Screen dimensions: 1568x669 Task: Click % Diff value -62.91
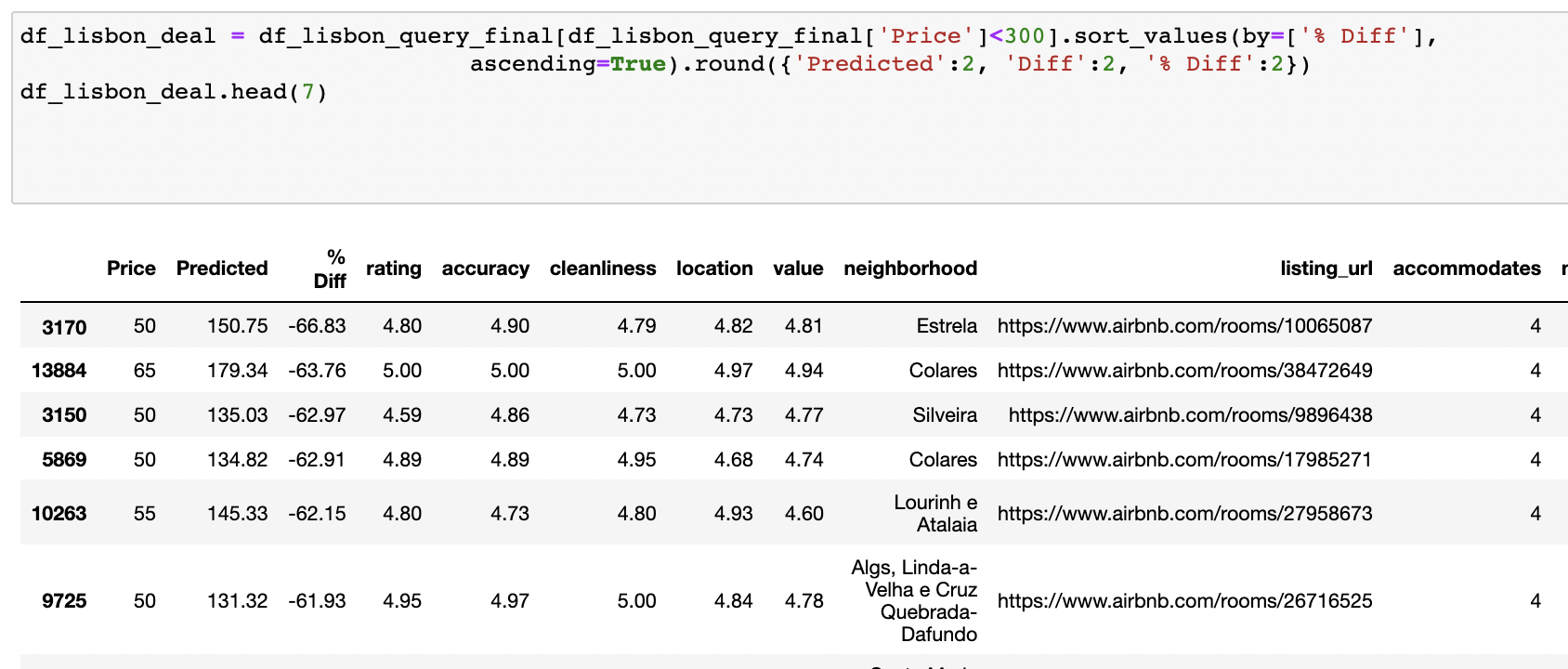click(x=317, y=460)
